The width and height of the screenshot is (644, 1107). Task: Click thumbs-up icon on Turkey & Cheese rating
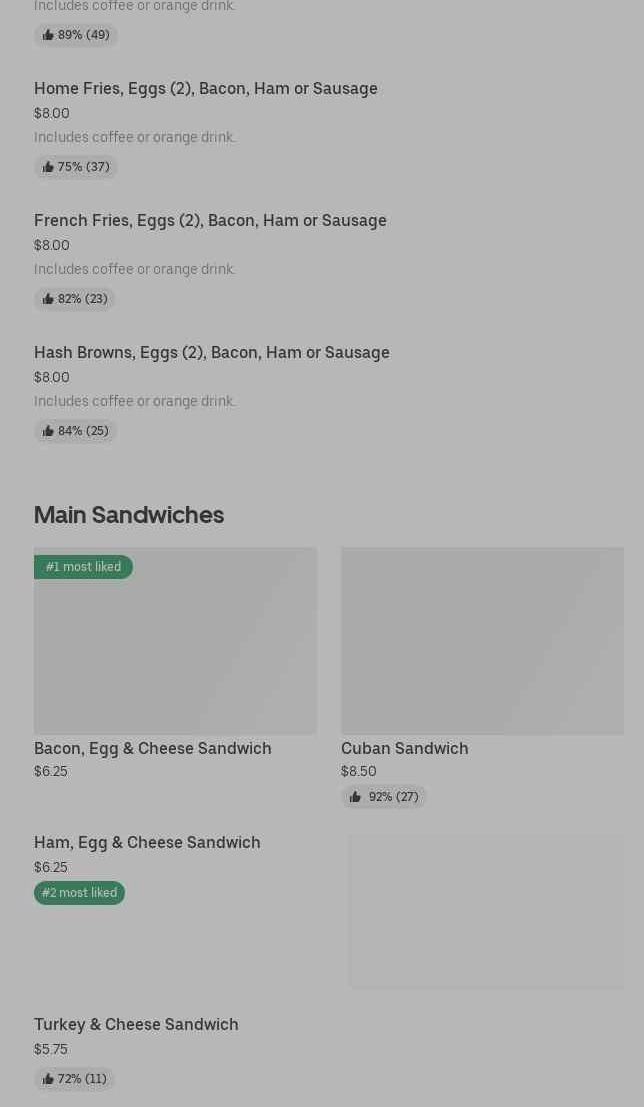pyautogui.click(x=48, y=1079)
